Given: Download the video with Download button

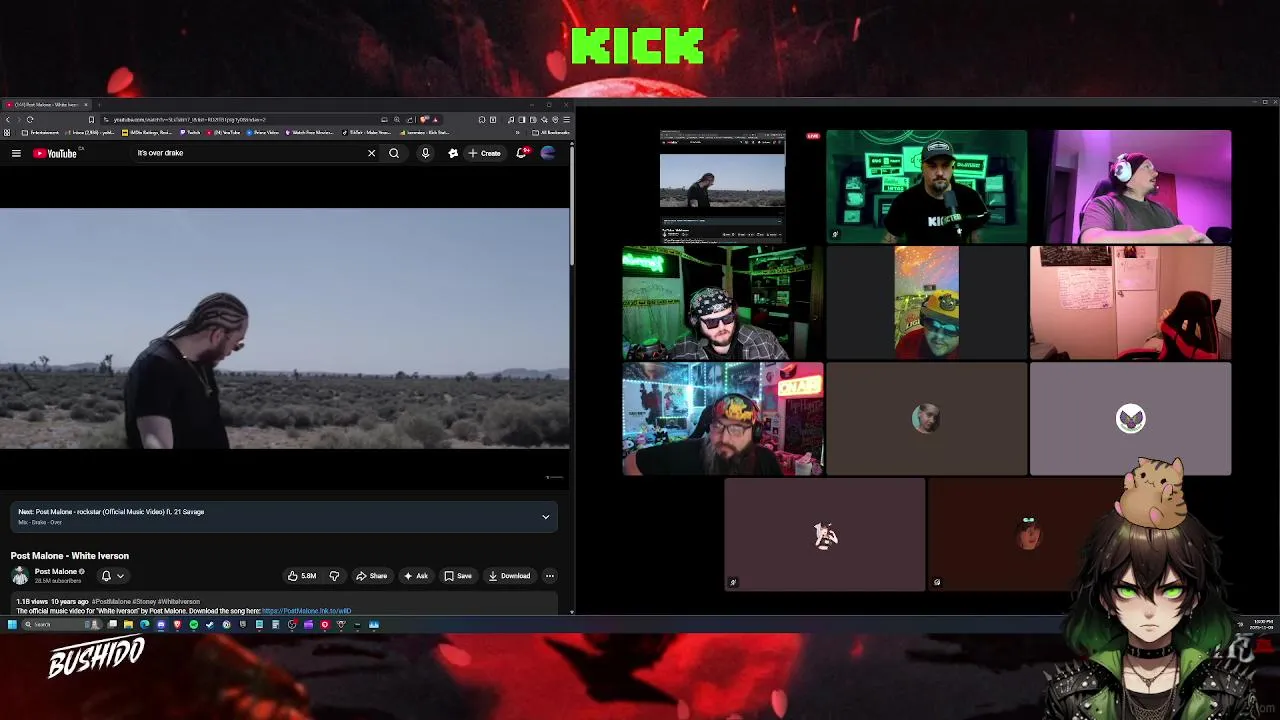Looking at the screenshot, I should click(509, 576).
